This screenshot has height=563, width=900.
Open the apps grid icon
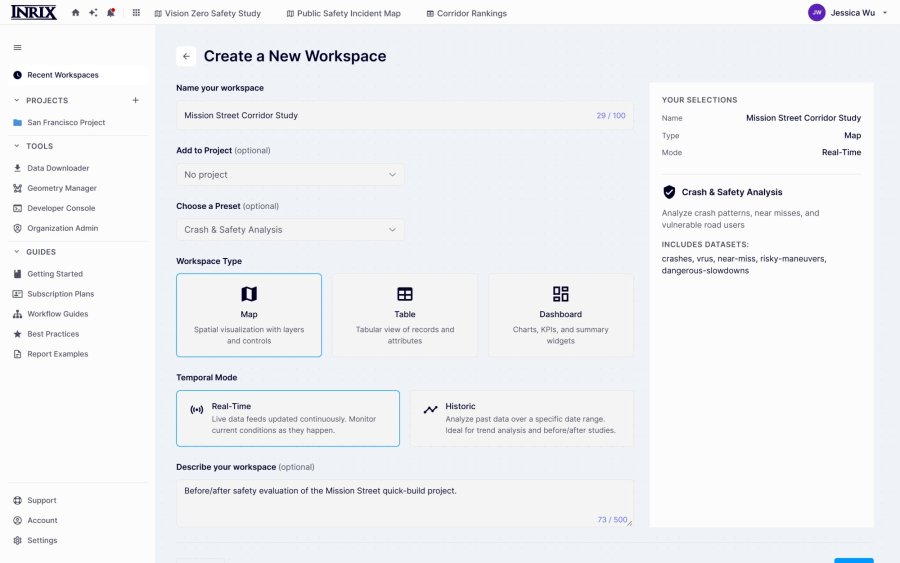pyautogui.click(x=136, y=13)
